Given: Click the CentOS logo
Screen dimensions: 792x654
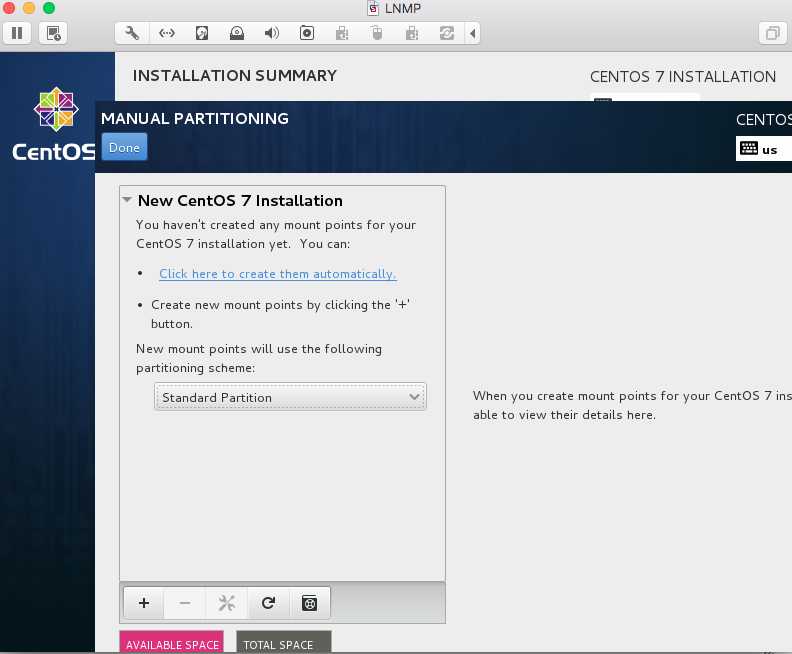Looking at the screenshot, I should pos(56,124).
